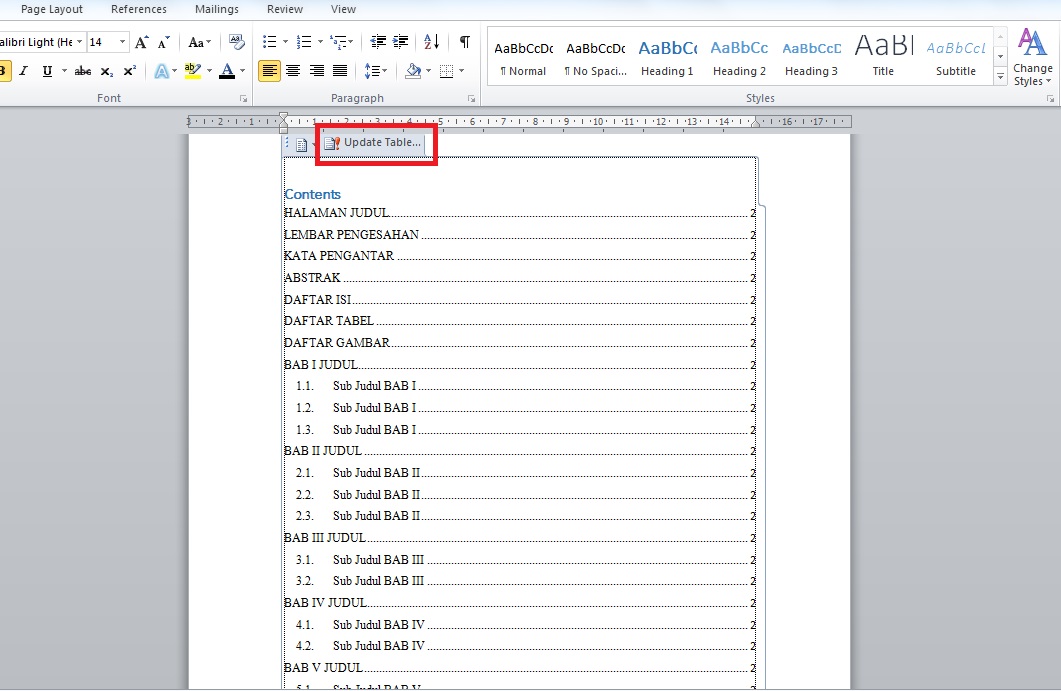The width and height of the screenshot is (1061, 691).
Task: Apply the Text Effects icon
Action: click(162, 71)
